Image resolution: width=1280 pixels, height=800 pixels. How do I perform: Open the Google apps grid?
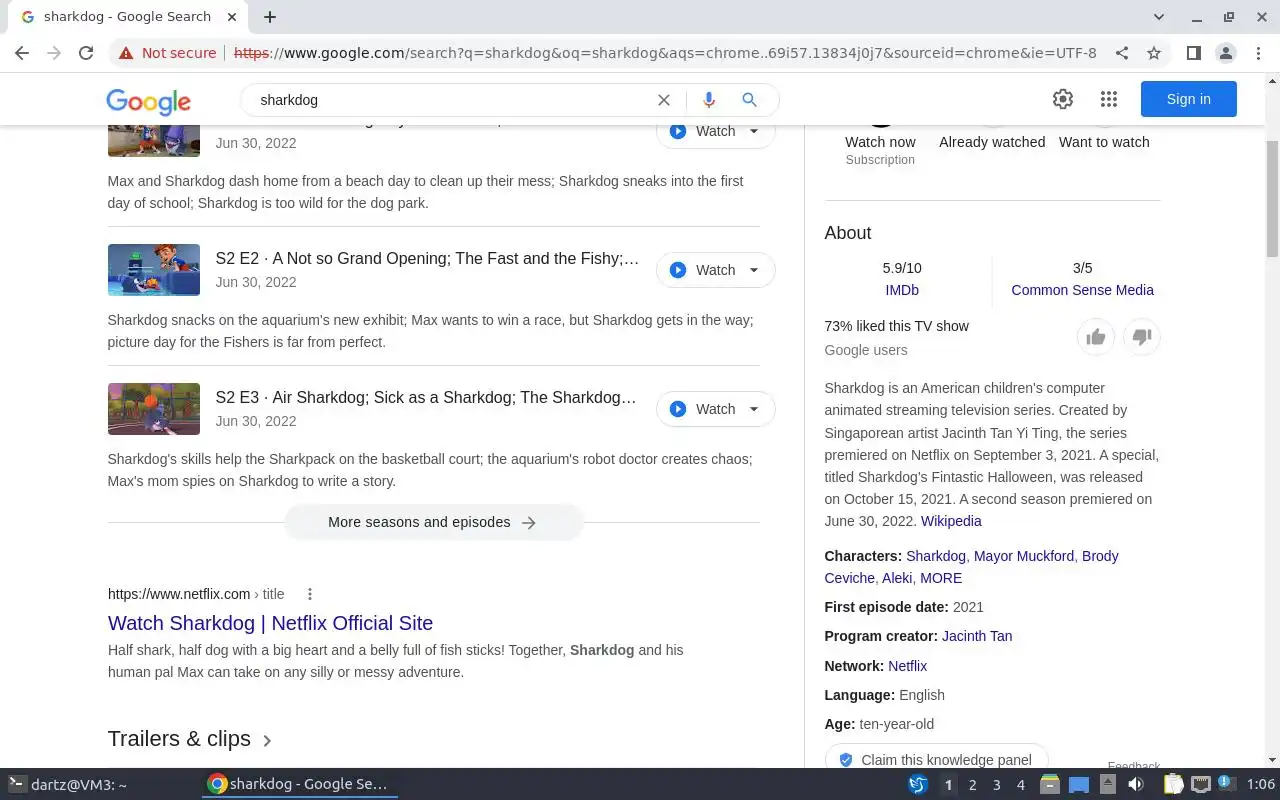pyautogui.click(x=1108, y=99)
